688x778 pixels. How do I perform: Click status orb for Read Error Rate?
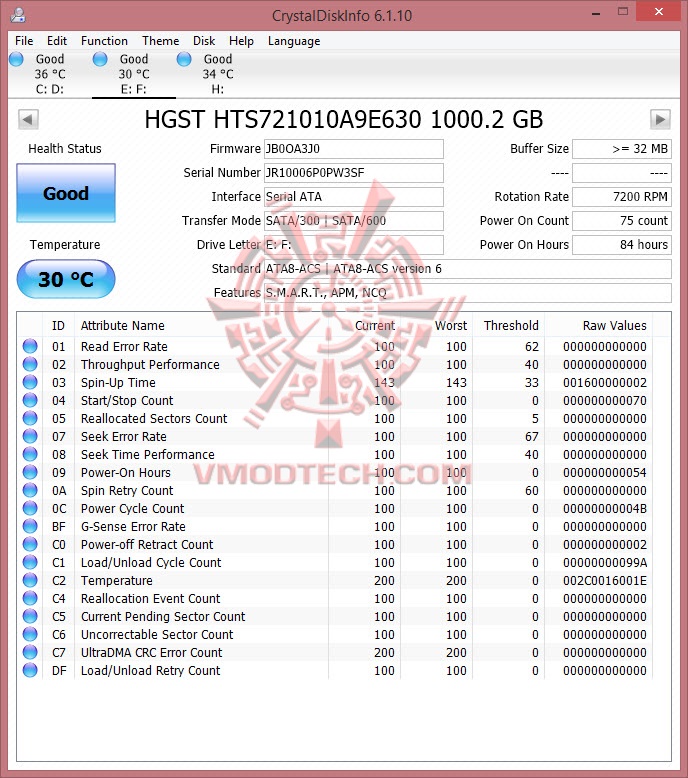[30, 346]
